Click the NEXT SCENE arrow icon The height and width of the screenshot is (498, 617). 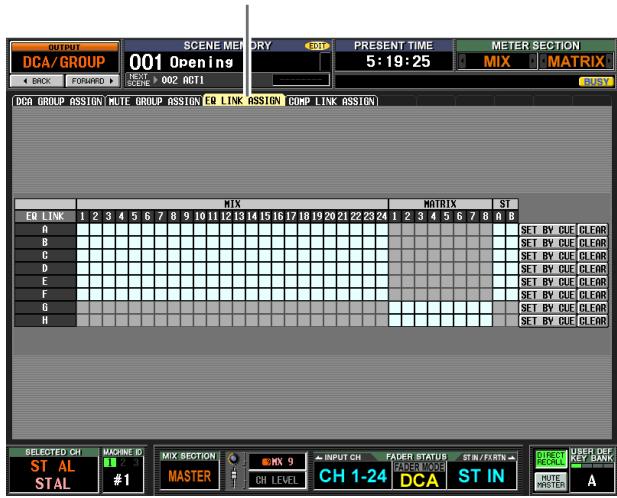tap(155, 80)
